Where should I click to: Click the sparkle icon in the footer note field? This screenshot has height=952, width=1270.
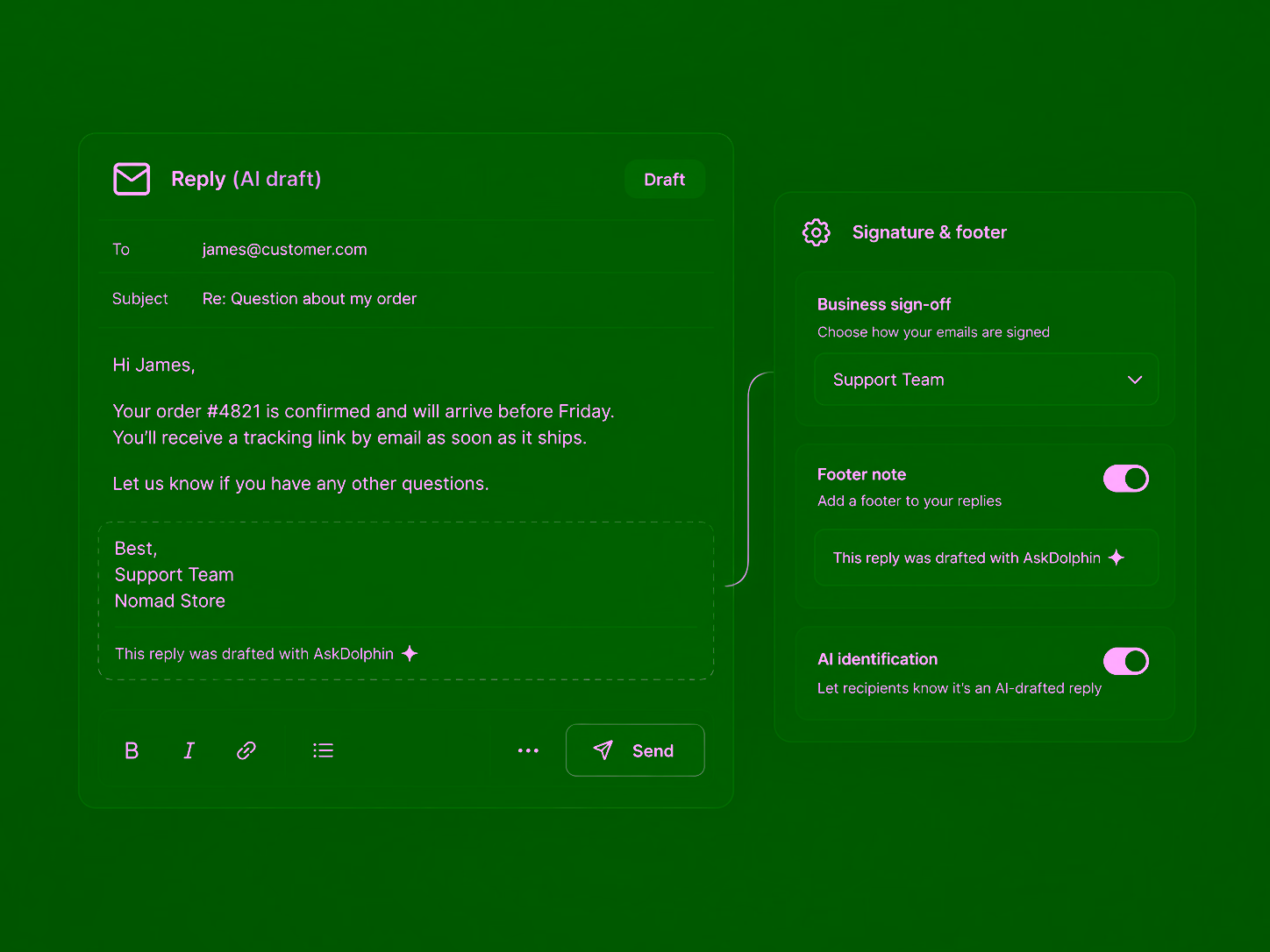1117,558
